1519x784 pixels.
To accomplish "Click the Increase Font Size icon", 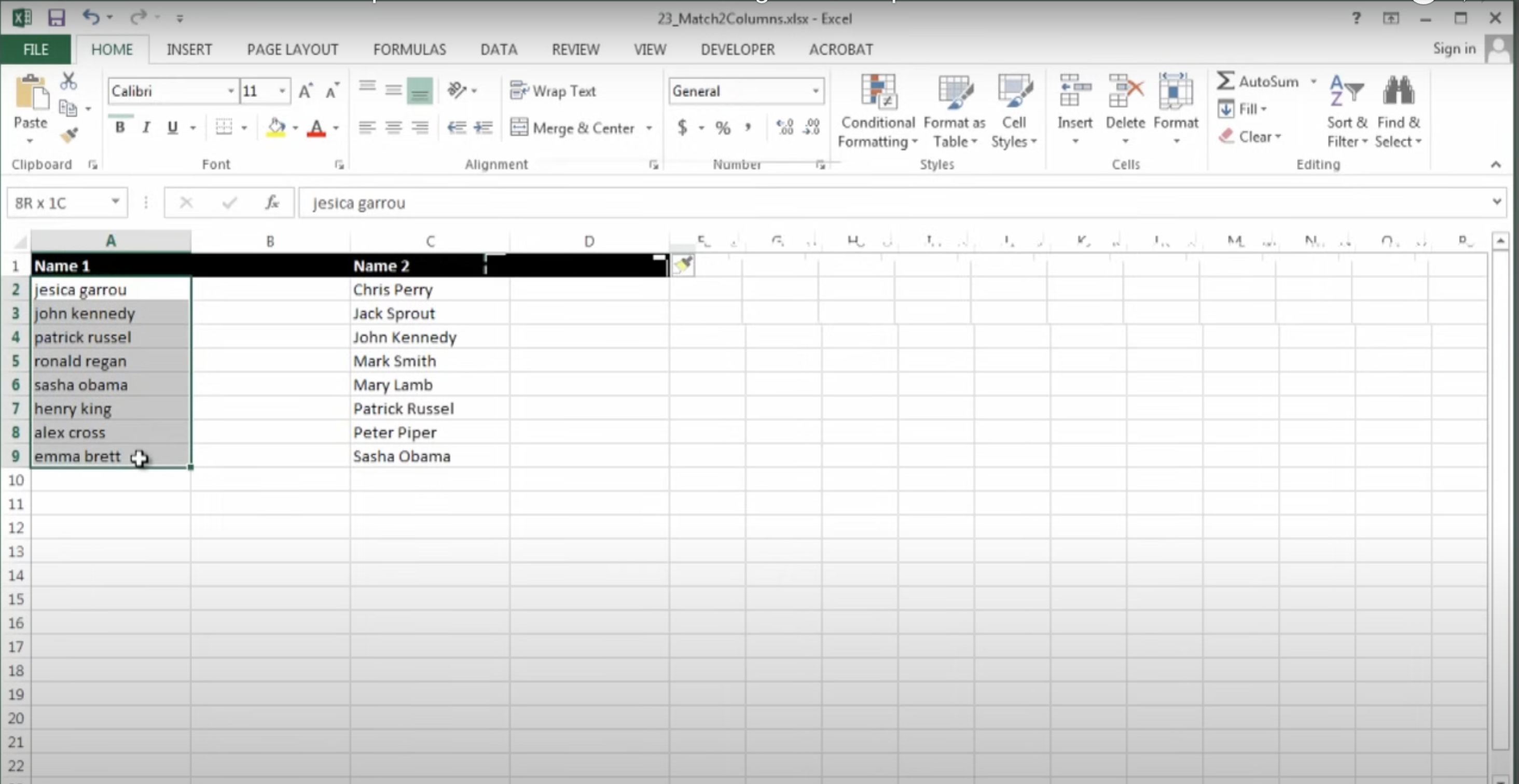I will pos(306,91).
